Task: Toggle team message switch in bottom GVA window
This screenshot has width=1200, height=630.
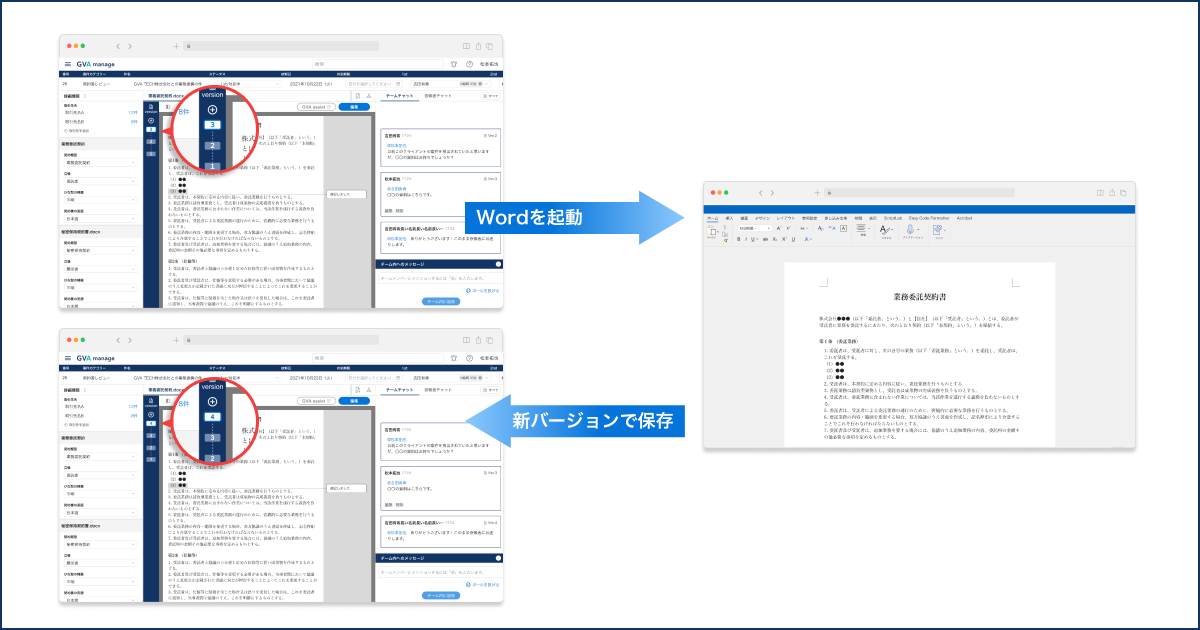Action: point(498,558)
